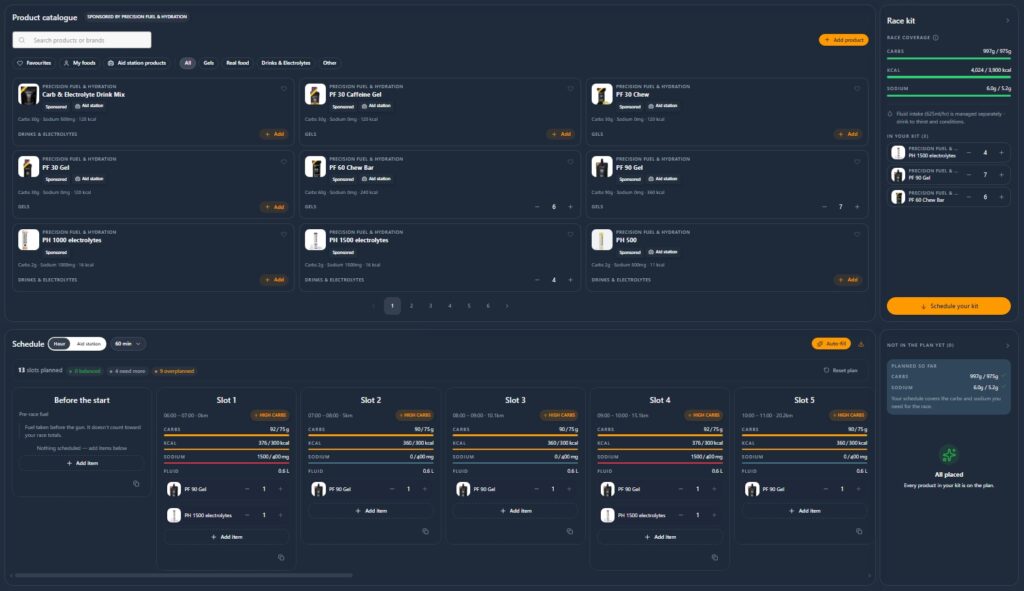Select the Drinks & Electrolytes category tab

[x=286, y=63]
